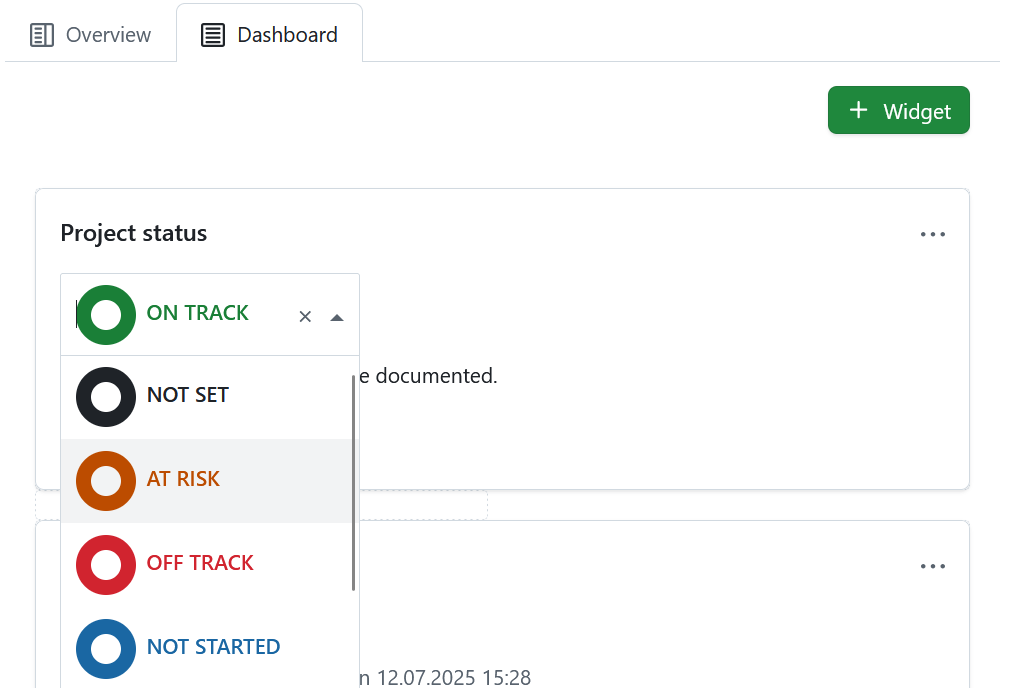Image resolution: width=1021 pixels, height=688 pixels.
Task: Click the black NOT SET status icon
Action: [105, 396]
